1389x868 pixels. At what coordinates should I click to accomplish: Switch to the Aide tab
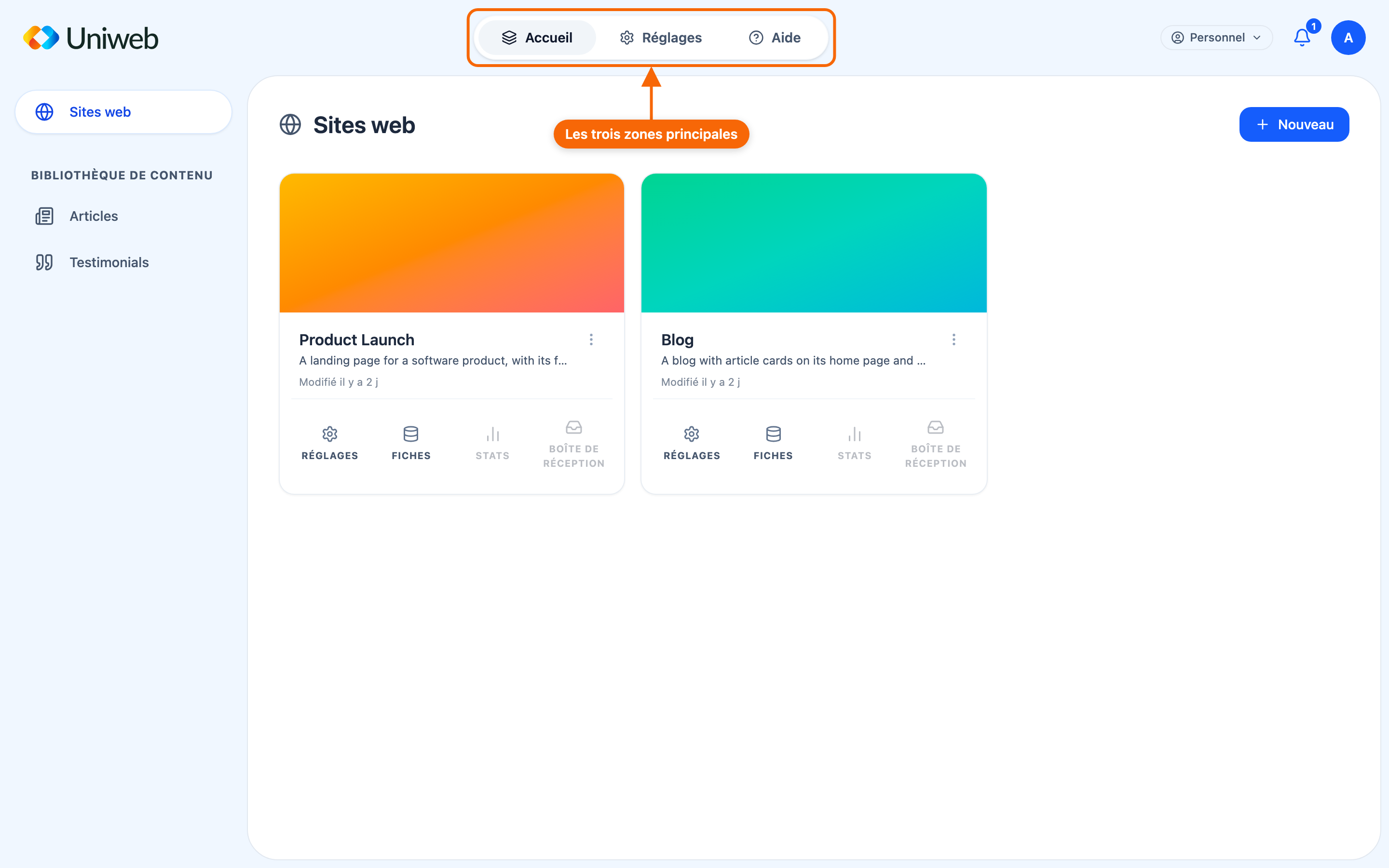[775, 38]
